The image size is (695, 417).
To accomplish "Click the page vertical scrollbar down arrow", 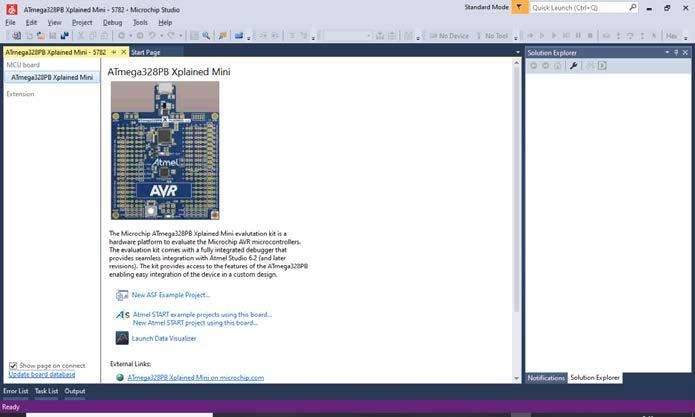I will point(516,378).
